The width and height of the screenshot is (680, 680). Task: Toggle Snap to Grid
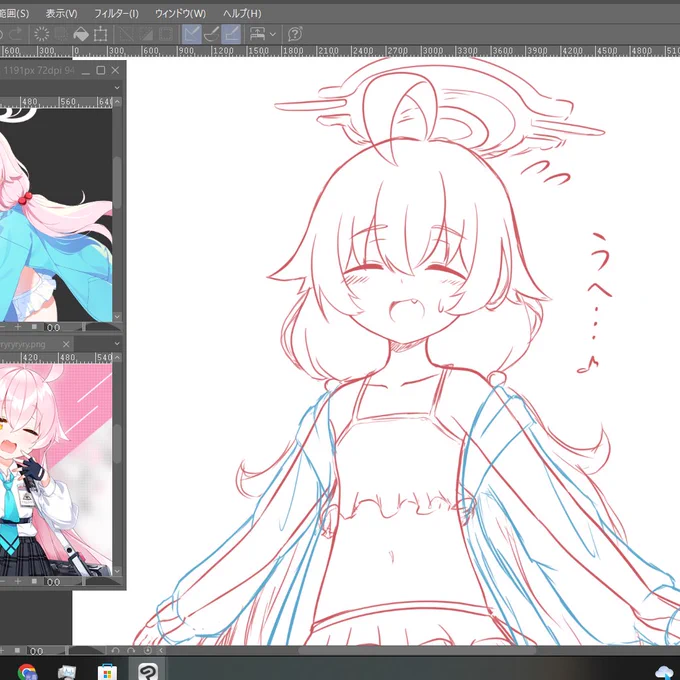(x=231, y=34)
